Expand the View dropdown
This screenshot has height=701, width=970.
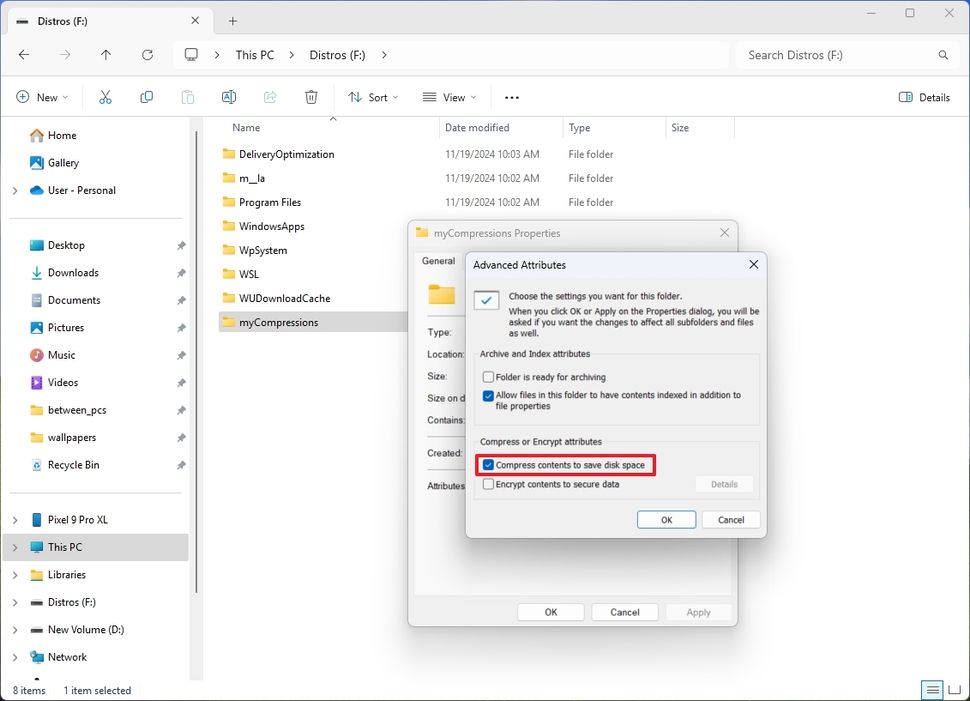pyautogui.click(x=448, y=96)
